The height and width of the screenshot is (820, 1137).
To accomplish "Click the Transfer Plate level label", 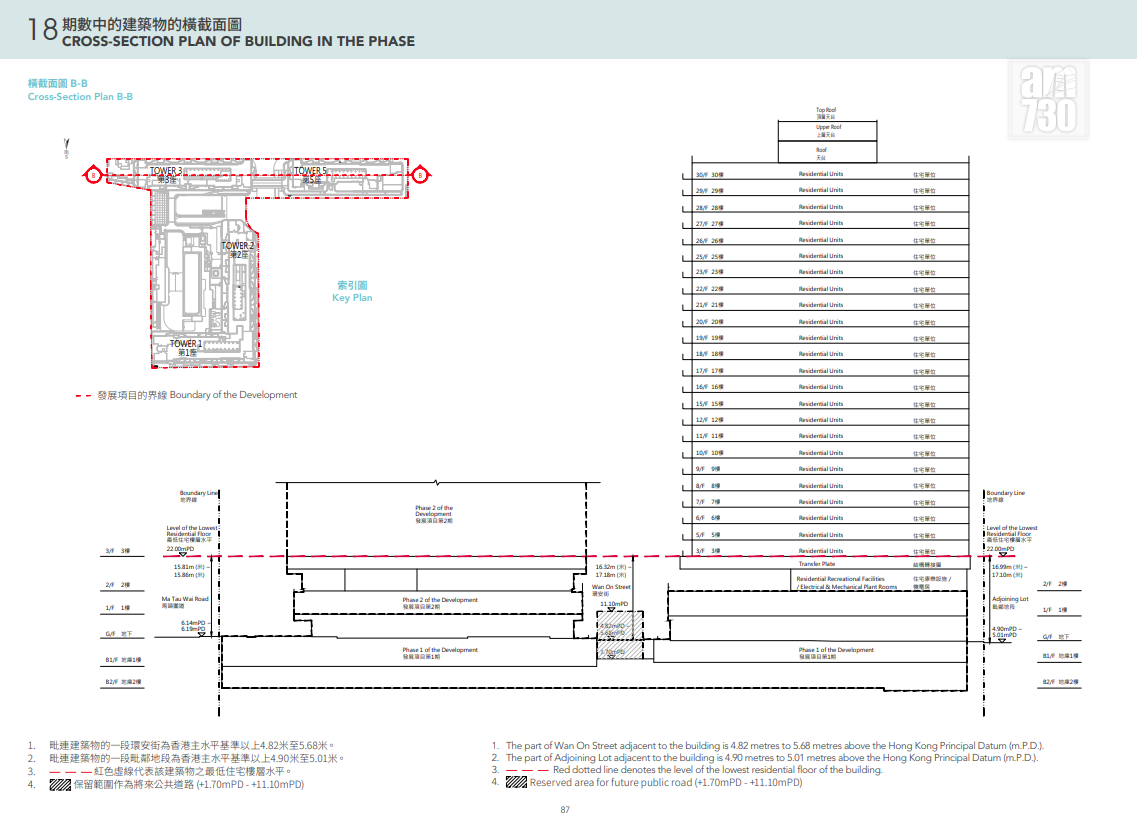I will coord(817,563).
